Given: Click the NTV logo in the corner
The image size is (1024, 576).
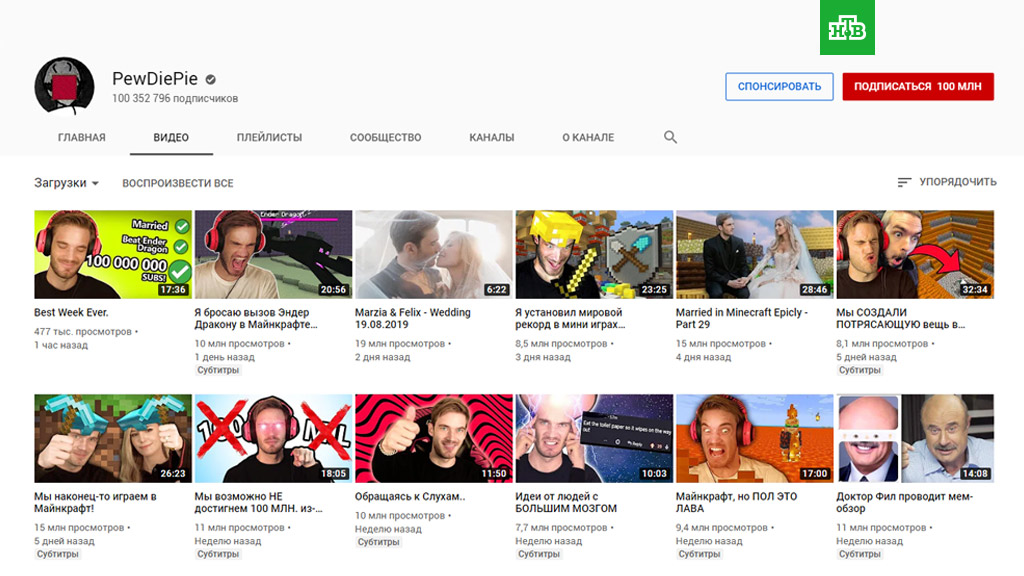Looking at the screenshot, I should [x=848, y=27].
